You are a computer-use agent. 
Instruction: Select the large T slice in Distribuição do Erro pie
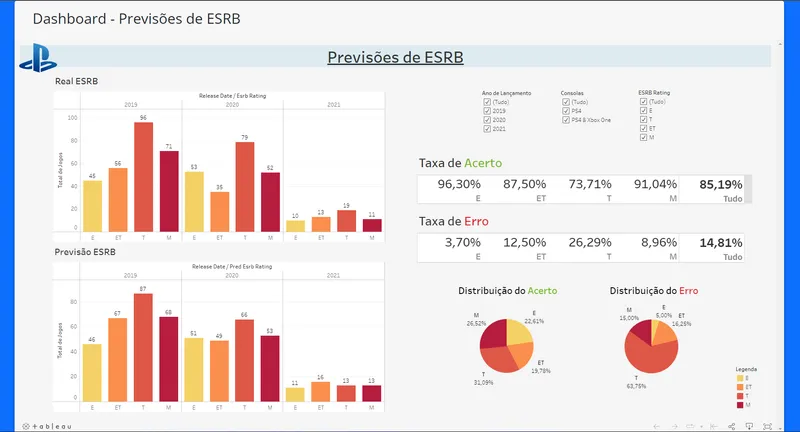653,354
